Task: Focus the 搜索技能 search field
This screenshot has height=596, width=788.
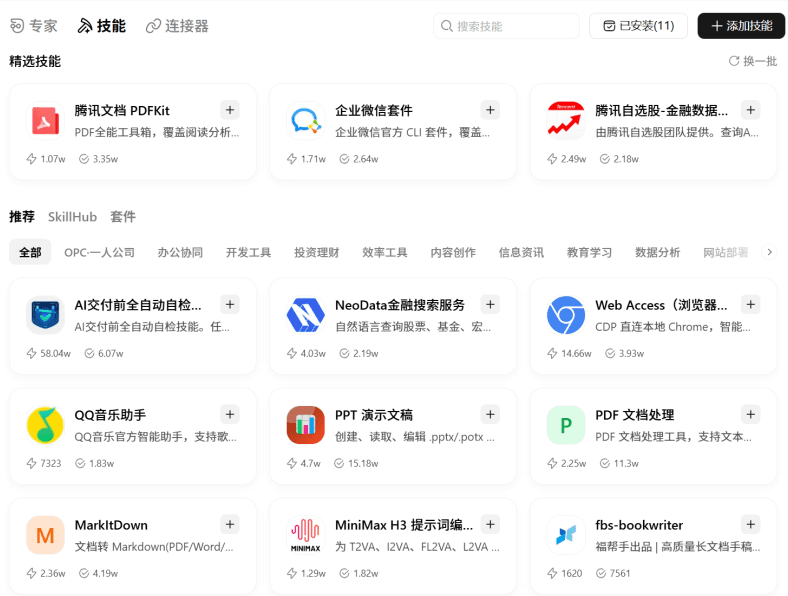Action: 507,26
